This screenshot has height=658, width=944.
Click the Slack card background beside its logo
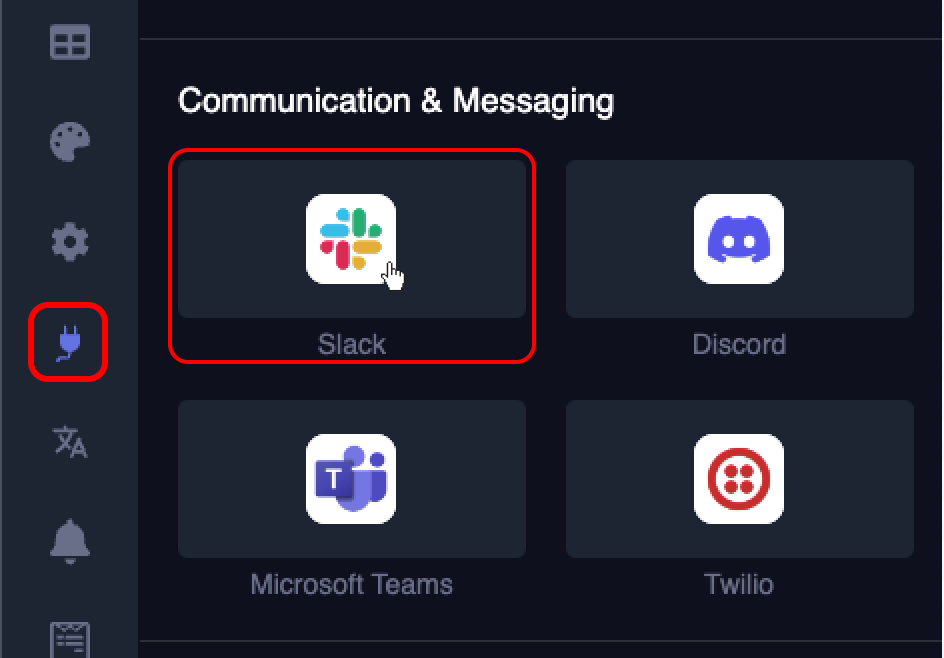point(241,239)
